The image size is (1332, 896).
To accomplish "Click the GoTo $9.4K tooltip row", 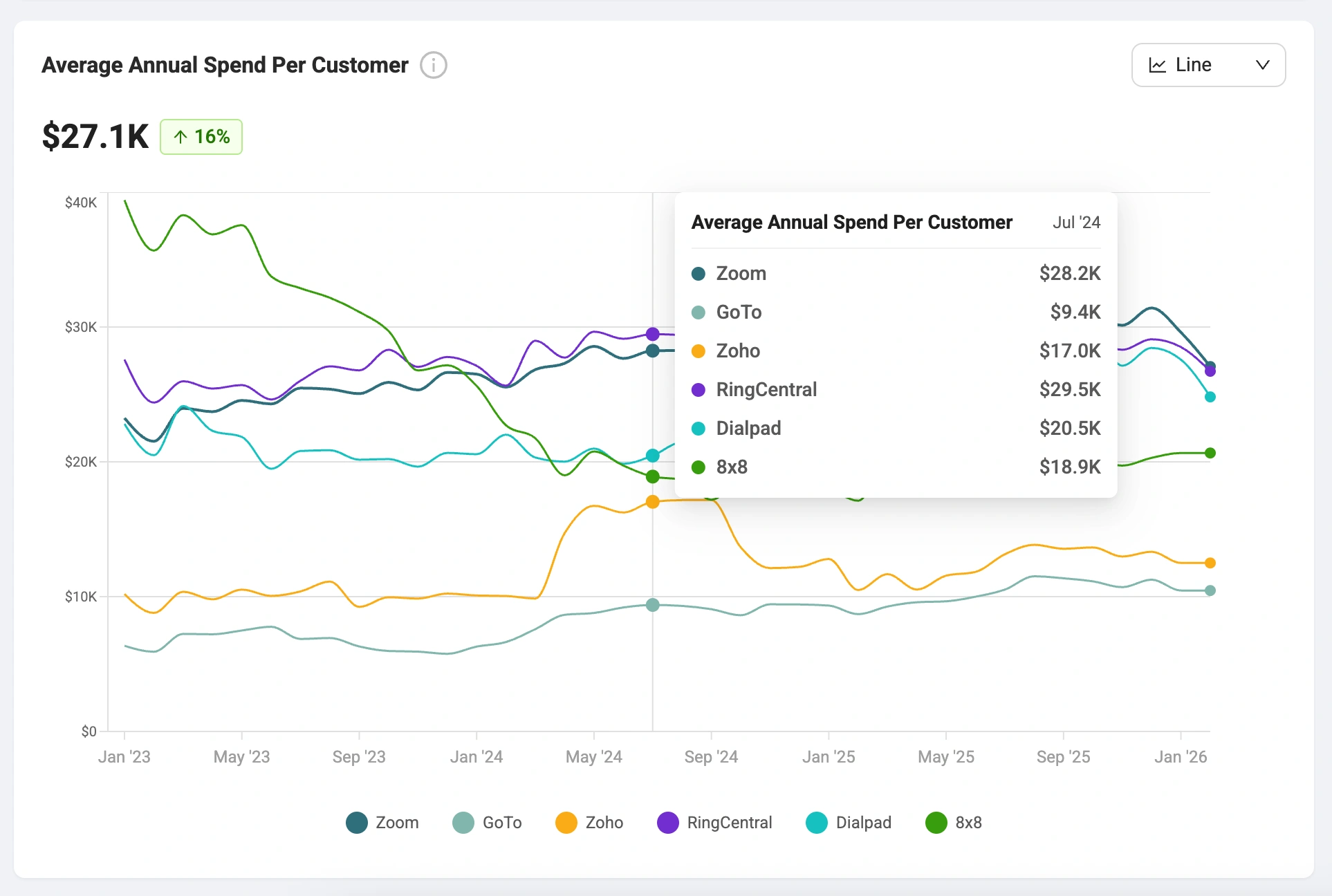I will point(896,312).
